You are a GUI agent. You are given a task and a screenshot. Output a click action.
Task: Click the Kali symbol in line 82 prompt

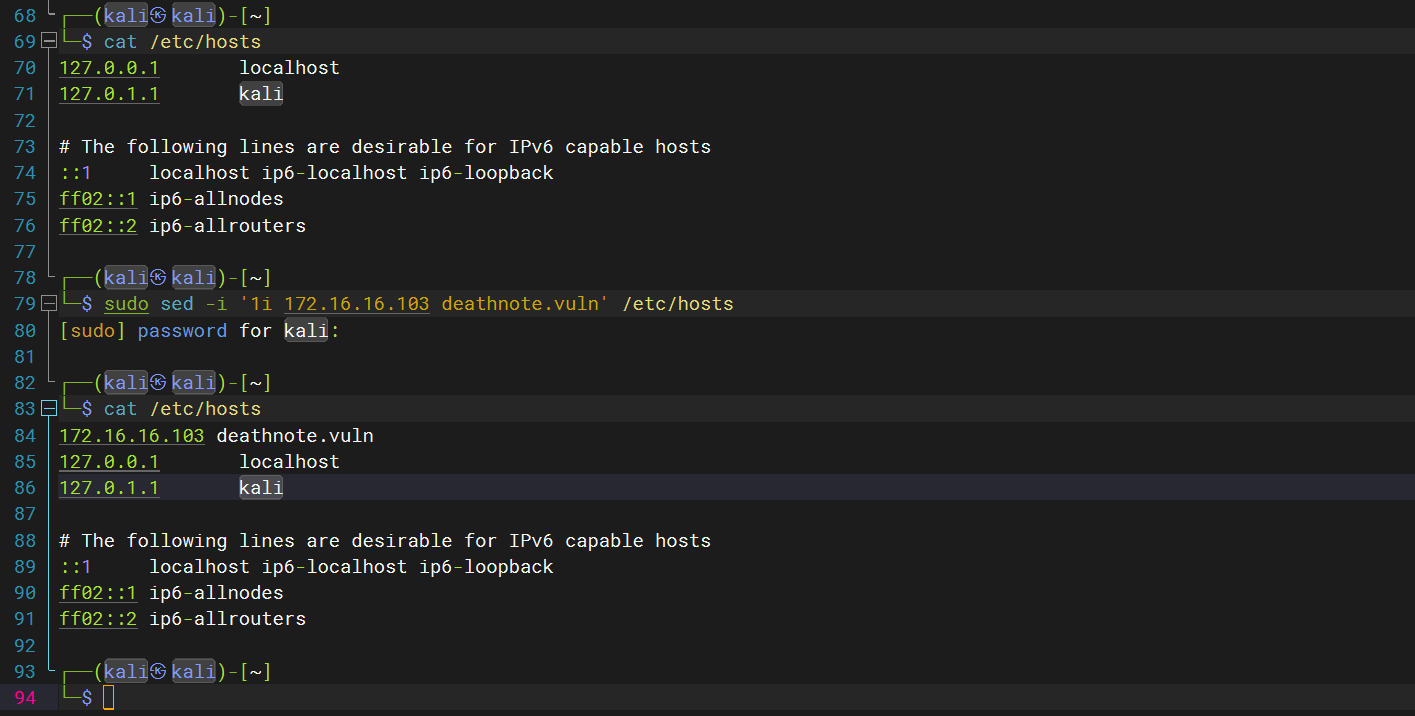[x=158, y=383]
